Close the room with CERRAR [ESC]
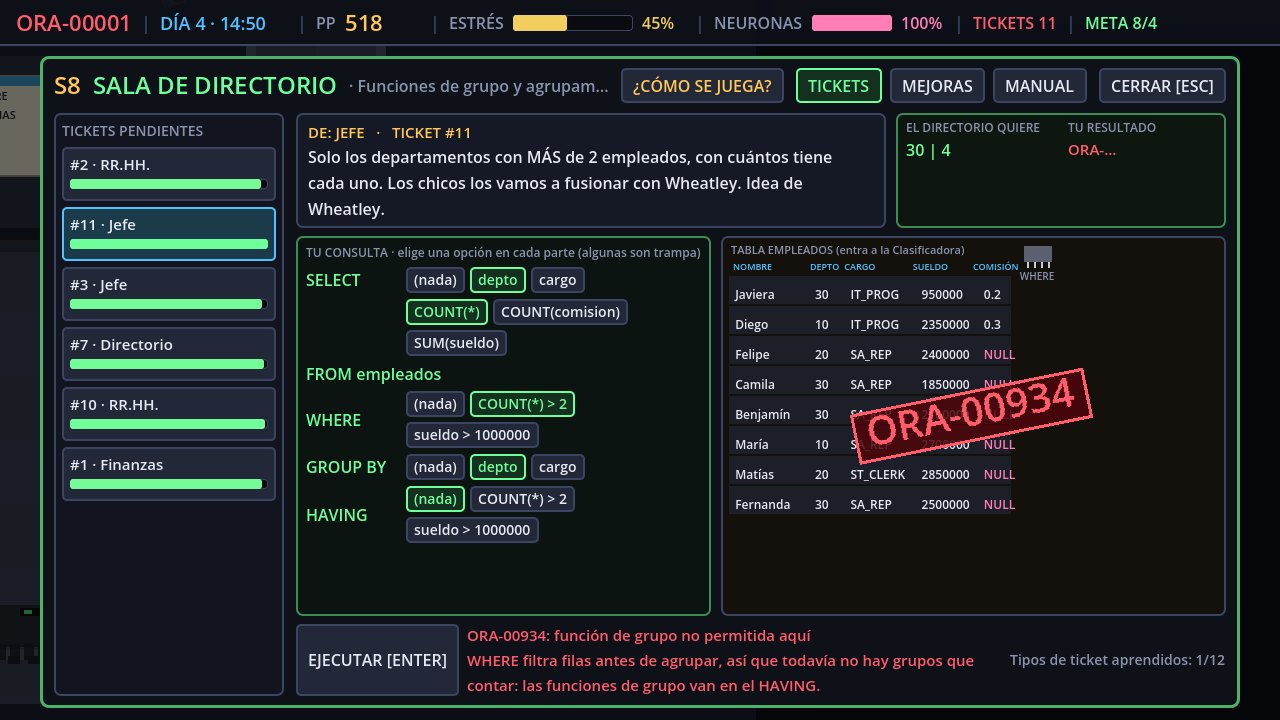The image size is (1280, 720). 1162,86
